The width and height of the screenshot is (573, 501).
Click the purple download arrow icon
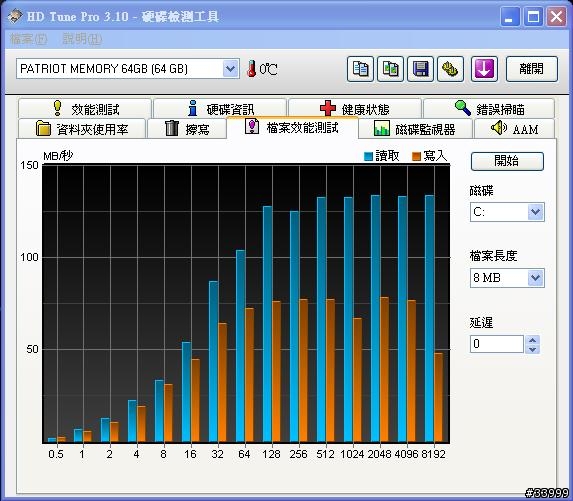(484, 69)
